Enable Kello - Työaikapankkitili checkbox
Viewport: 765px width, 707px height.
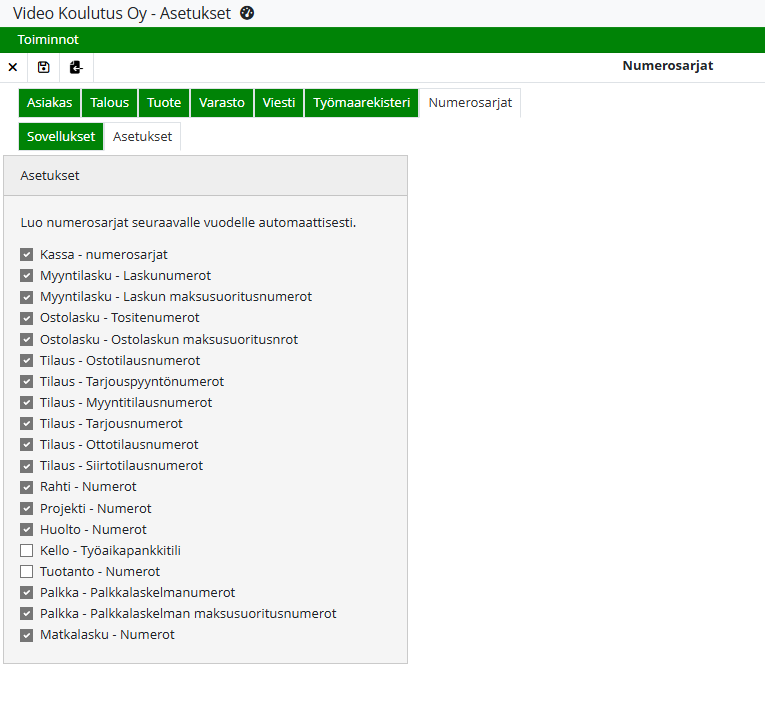(27, 550)
